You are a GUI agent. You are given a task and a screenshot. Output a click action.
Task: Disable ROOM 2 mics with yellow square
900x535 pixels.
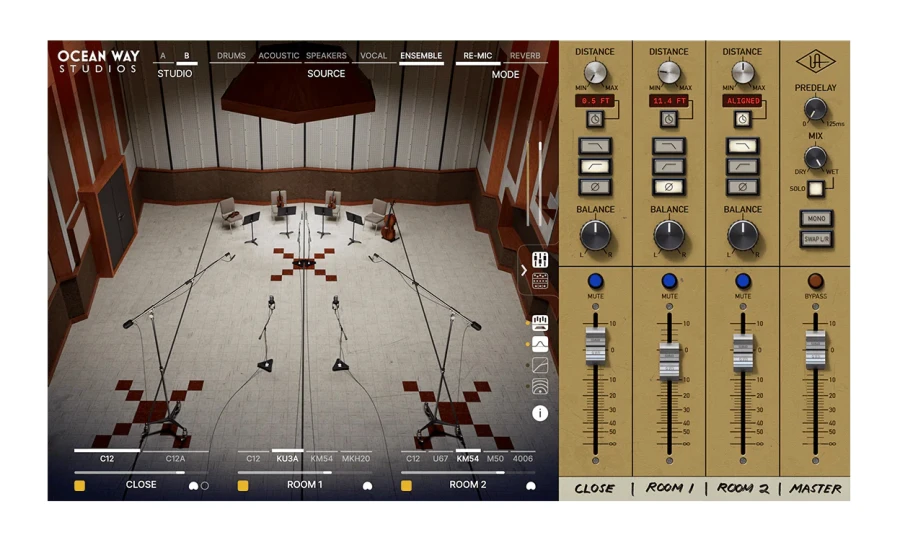(406, 486)
